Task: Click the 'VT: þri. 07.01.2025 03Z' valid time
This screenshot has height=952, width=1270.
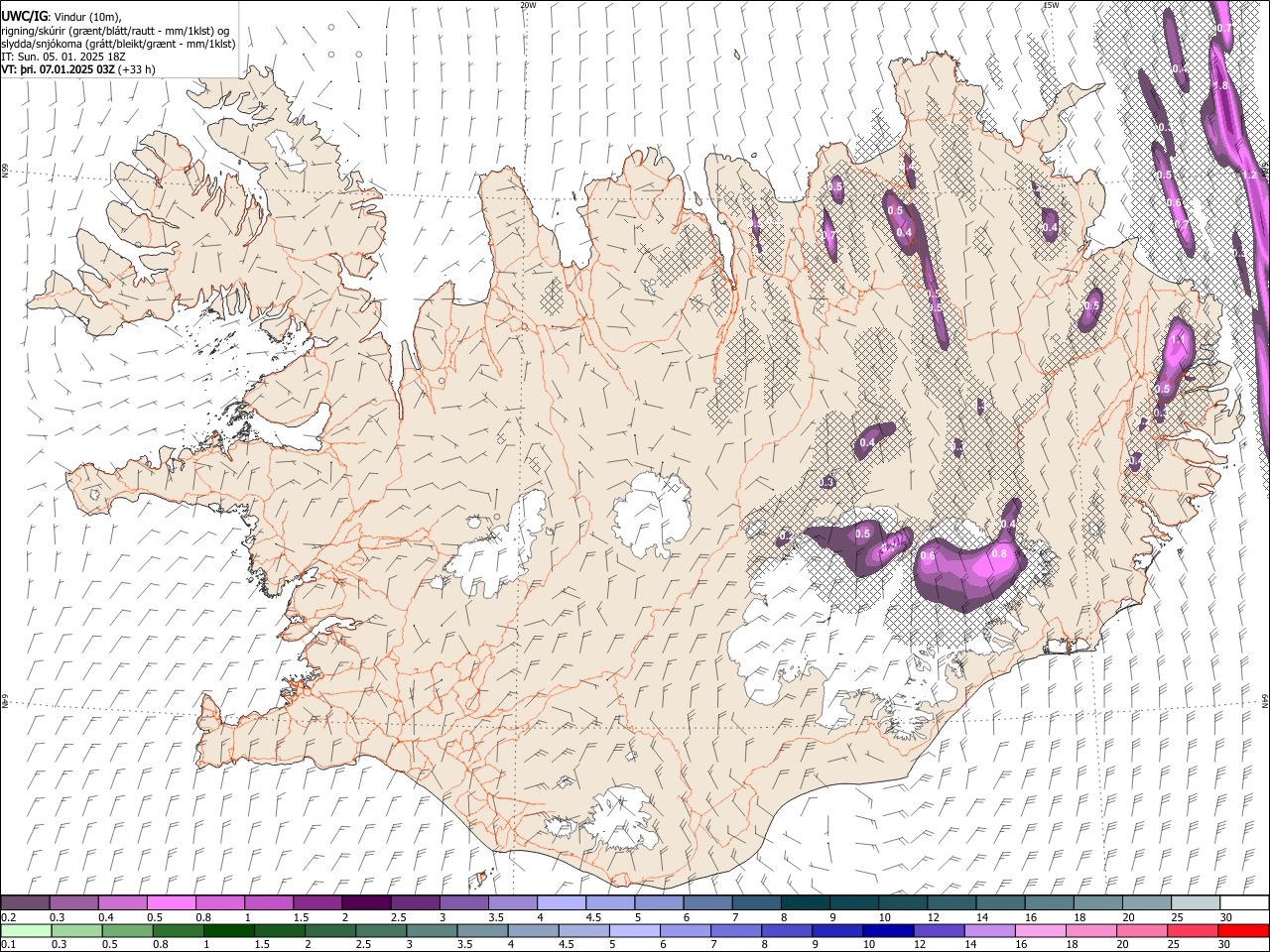Action: pos(58,69)
